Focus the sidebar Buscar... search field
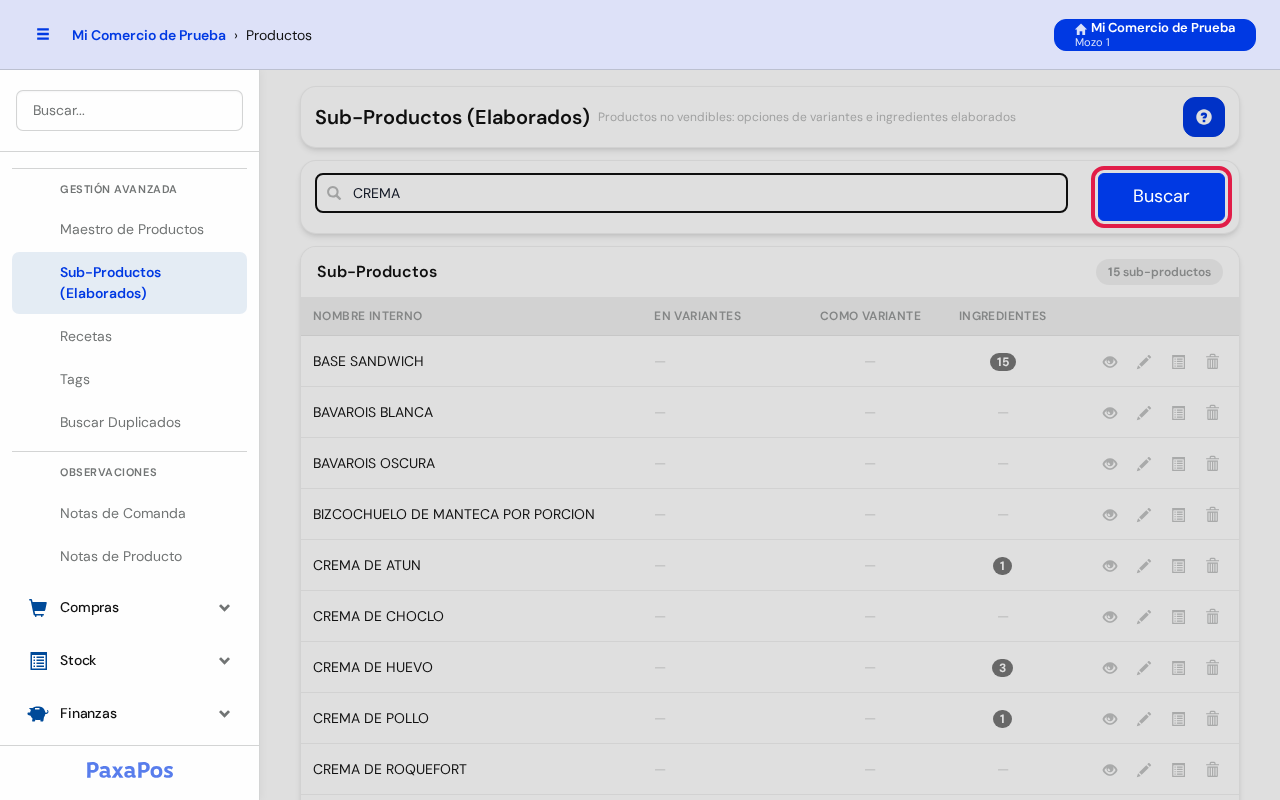This screenshot has width=1280, height=800. 129,110
